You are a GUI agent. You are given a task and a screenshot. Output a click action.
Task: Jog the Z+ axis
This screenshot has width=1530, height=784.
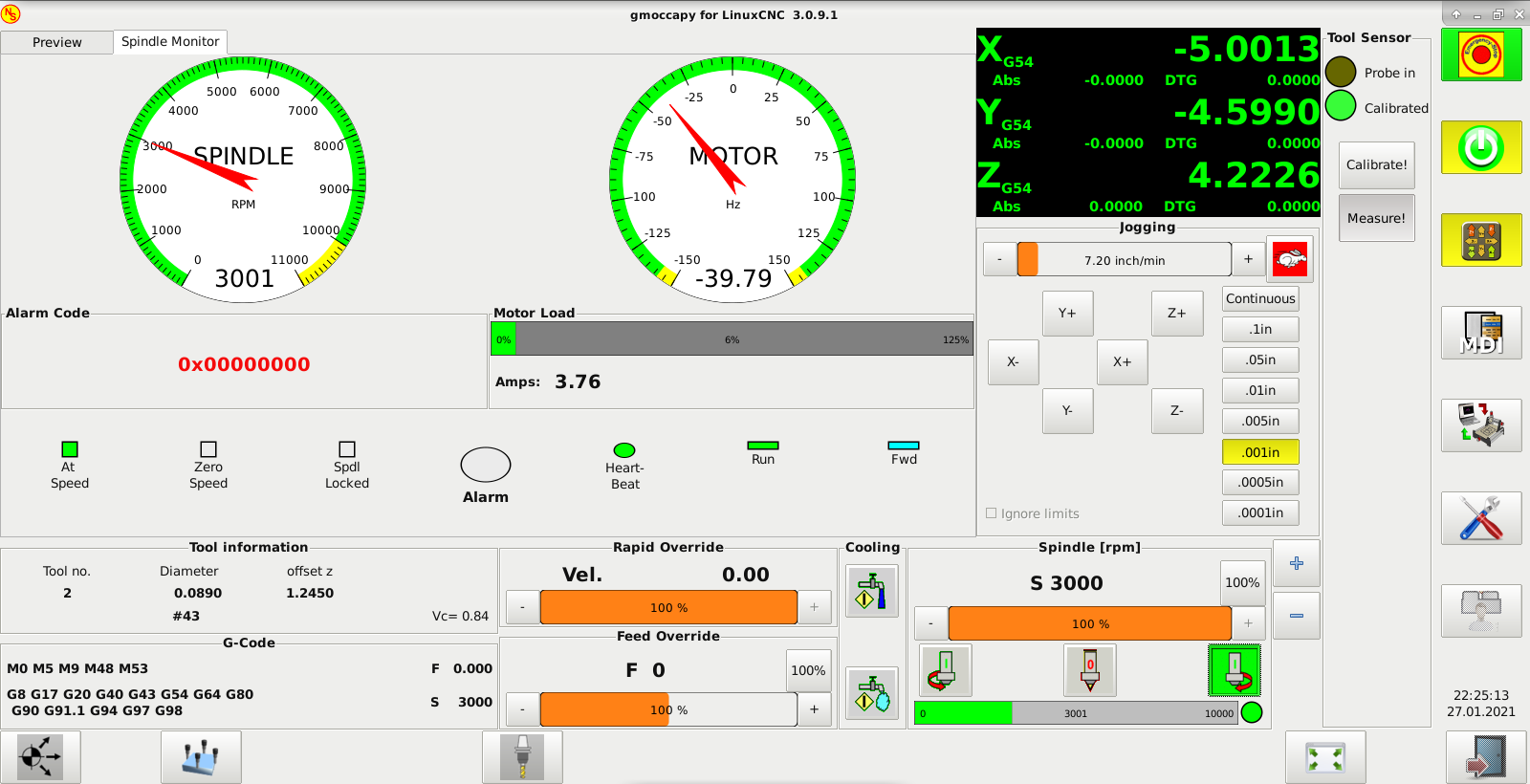pyautogui.click(x=1177, y=313)
